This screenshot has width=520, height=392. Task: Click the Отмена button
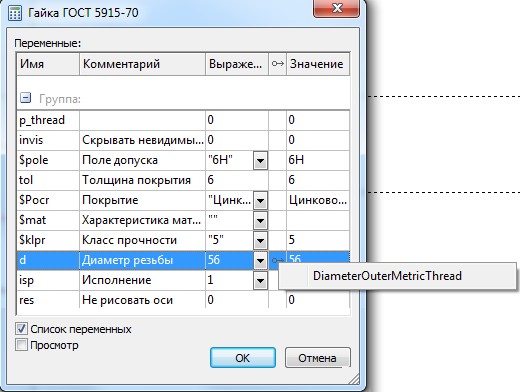[317, 358]
